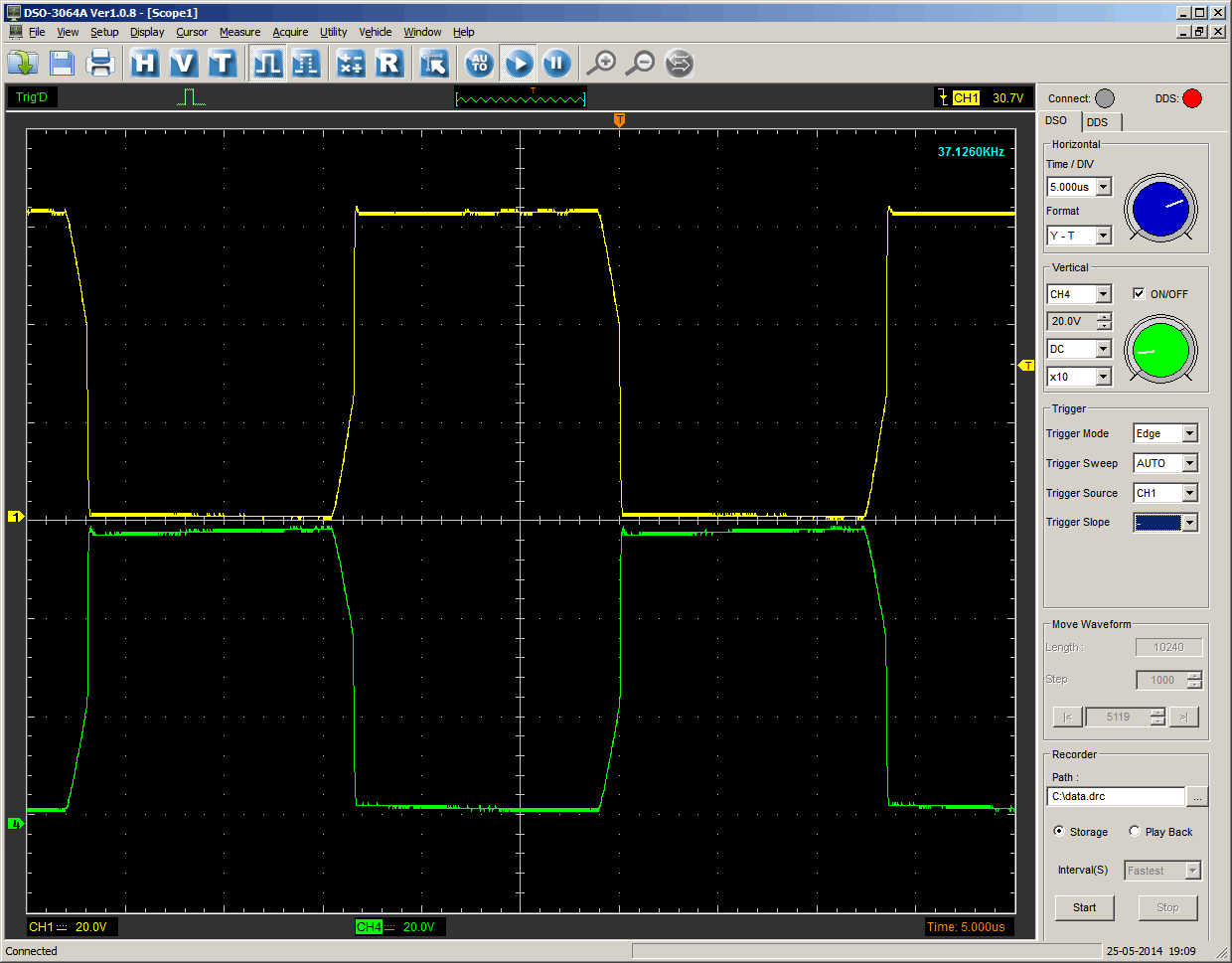Switch to the DDS tab
Viewport: 1232px width, 963px height.
click(x=1098, y=122)
